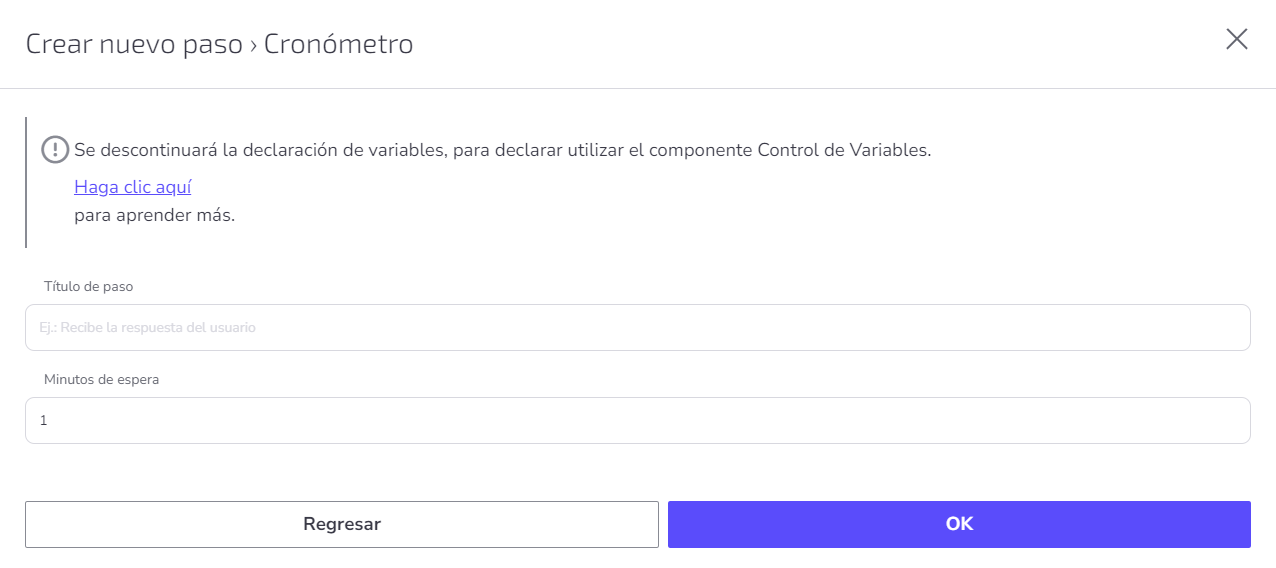Click the 'Título de paso' label
Screen dimensions: 1276x568
pos(88,286)
